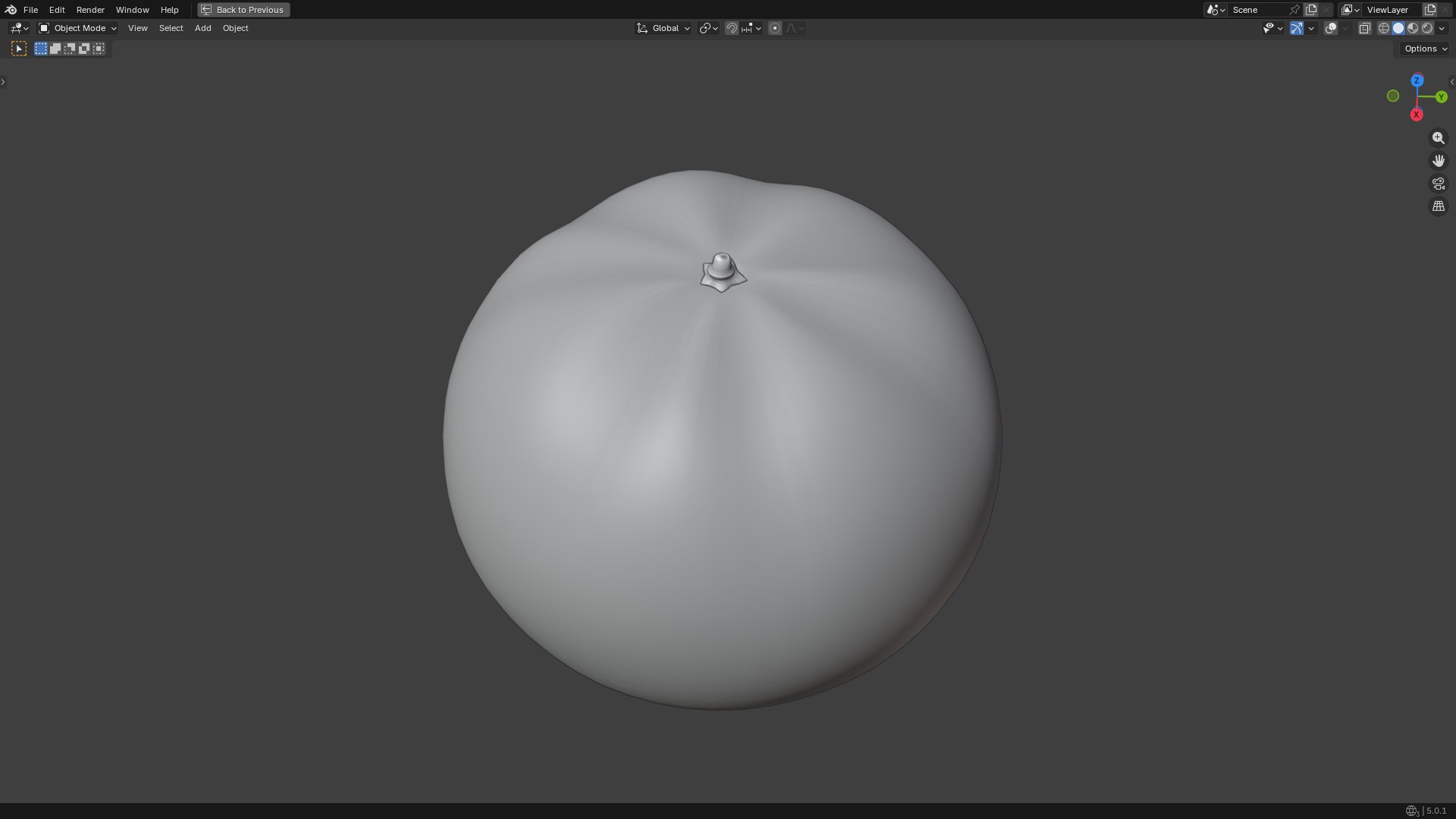Click the zoom view magnifier icon
Viewport: 1456px width, 819px height.
[x=1438, y=138]
